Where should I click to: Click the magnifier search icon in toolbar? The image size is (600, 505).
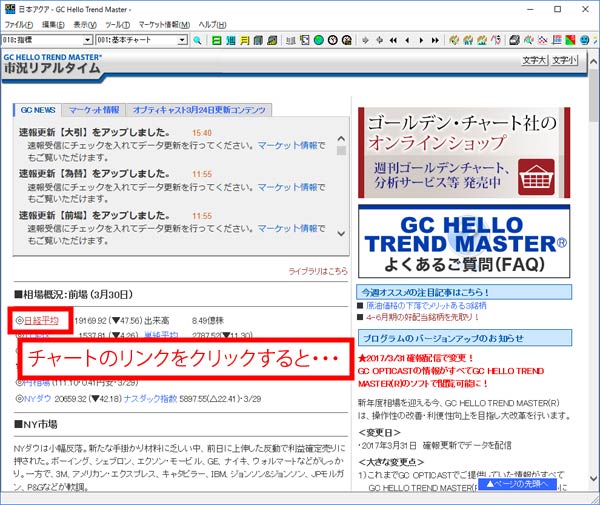197,40
